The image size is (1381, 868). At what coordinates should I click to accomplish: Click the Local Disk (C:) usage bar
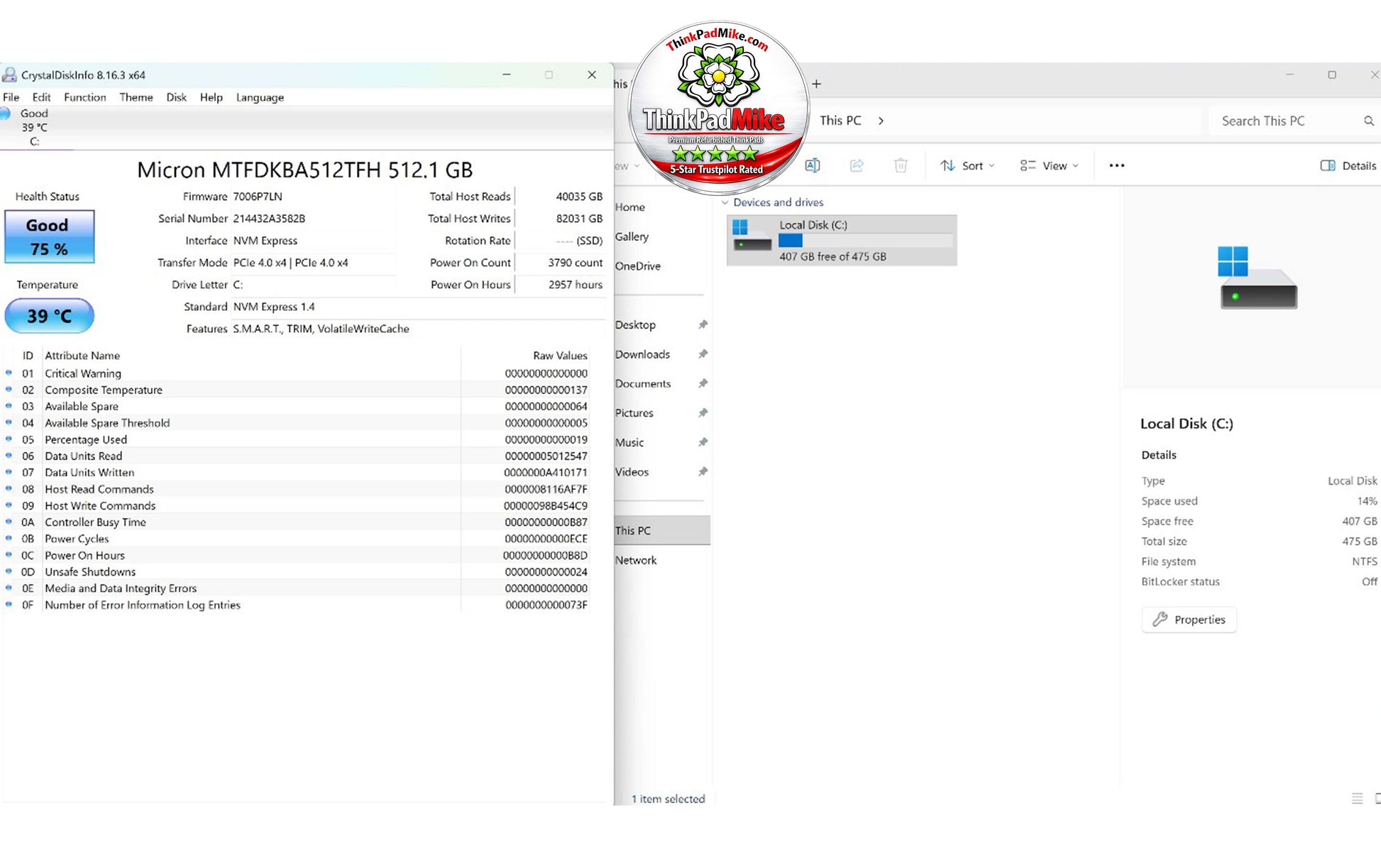[866, 241]
